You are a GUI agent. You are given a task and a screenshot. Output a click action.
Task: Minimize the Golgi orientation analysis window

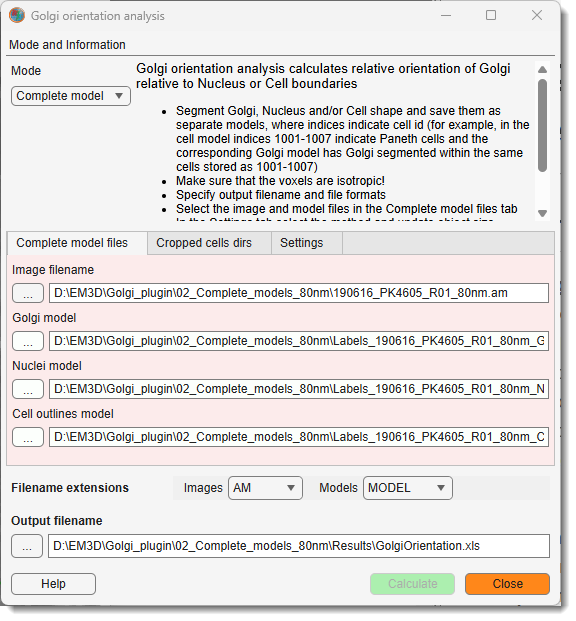(446, 15)
